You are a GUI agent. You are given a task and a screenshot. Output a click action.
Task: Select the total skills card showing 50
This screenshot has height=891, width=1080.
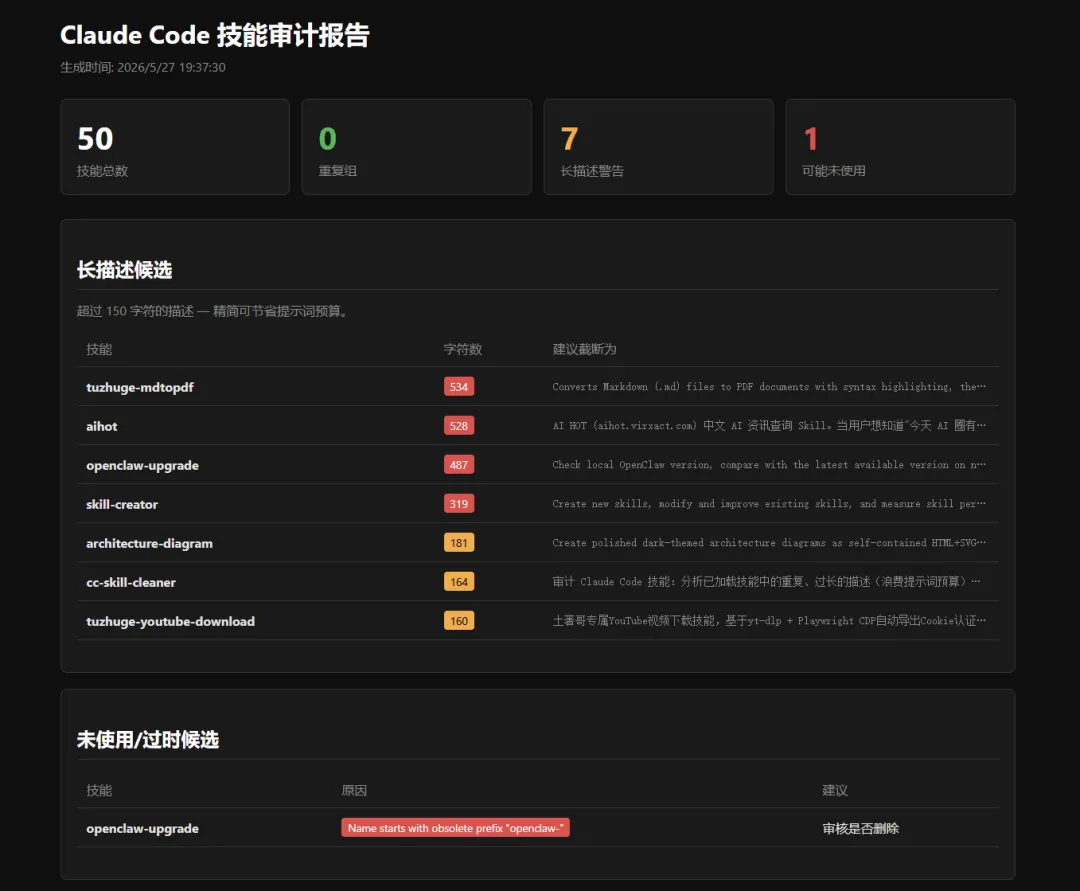[x=175, y=147]
